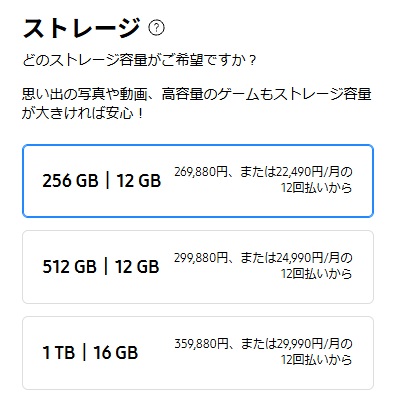Click the 299,880円 price text
406x401 pixels.
[201, 258]
